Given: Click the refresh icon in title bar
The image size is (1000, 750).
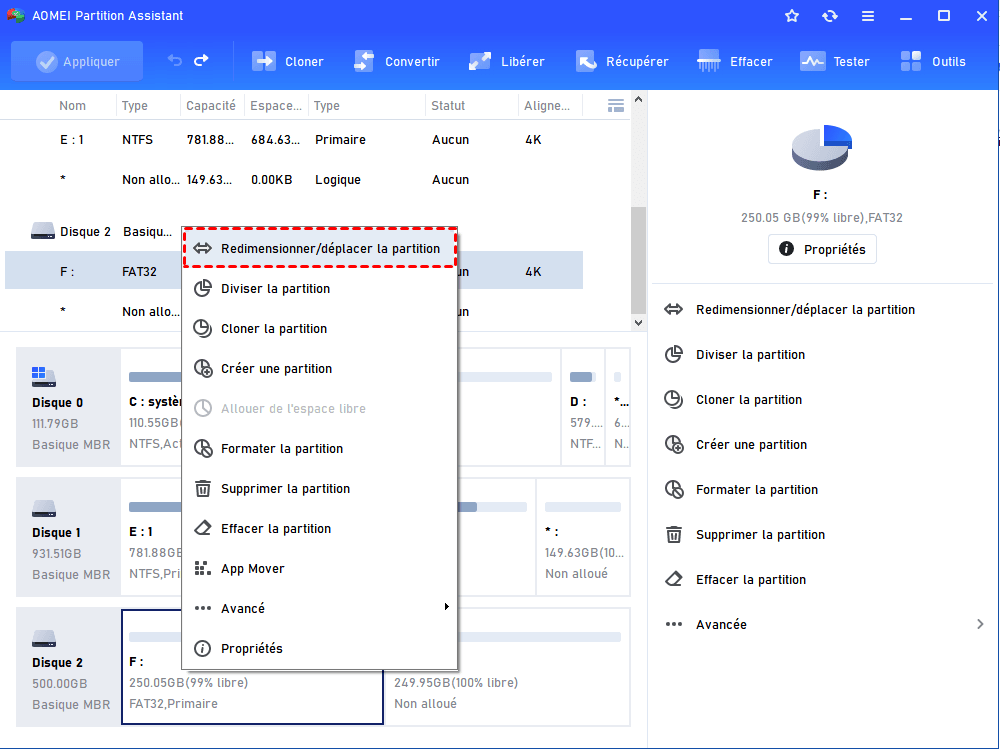Looking at the screenshot, I should pyautogui.click(x=830, y=16).
